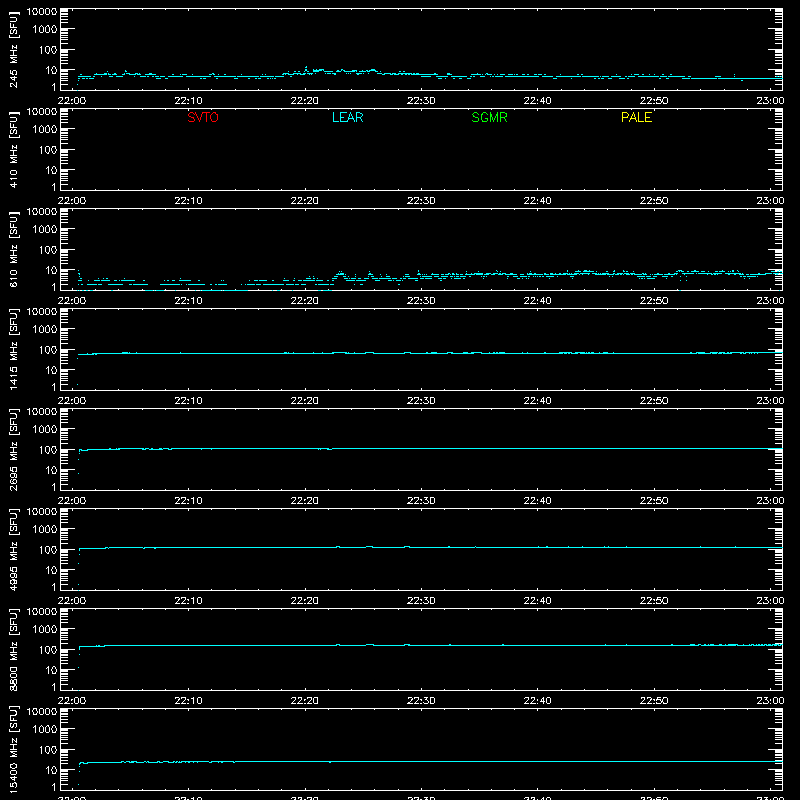
Task: Select the 100 tick value on 4995 MHz plot
Action: (48, 550)
